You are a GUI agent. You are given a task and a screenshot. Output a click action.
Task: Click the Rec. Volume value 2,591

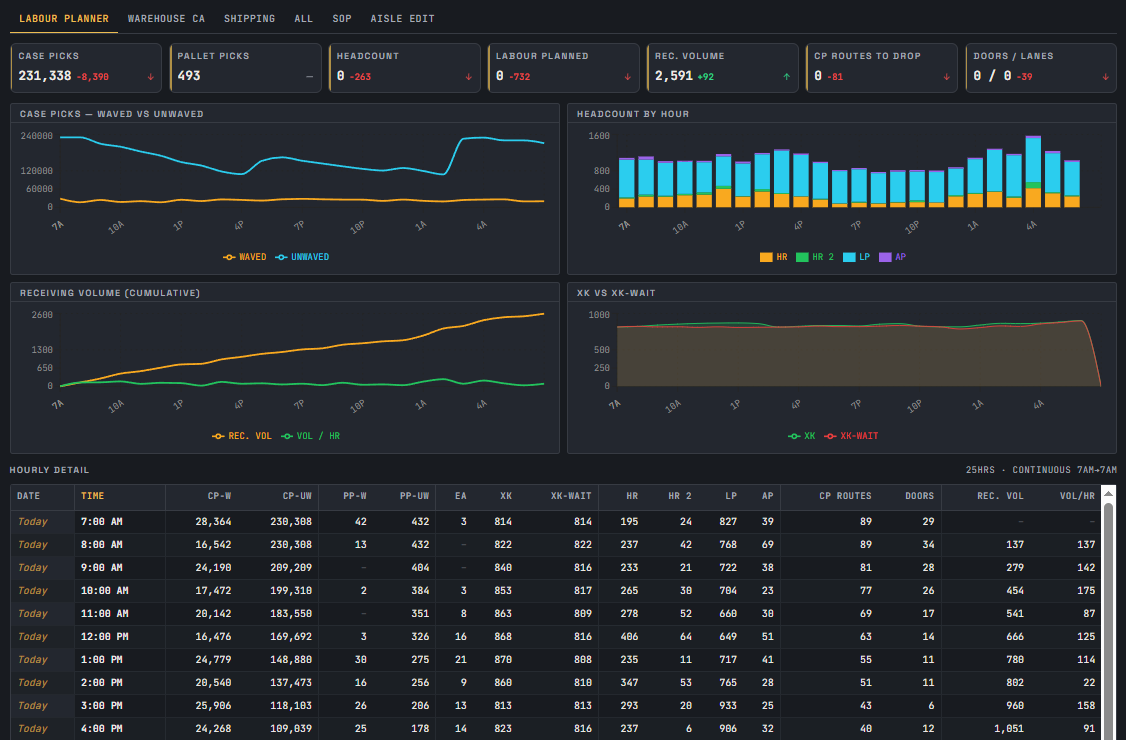(674, 76)
